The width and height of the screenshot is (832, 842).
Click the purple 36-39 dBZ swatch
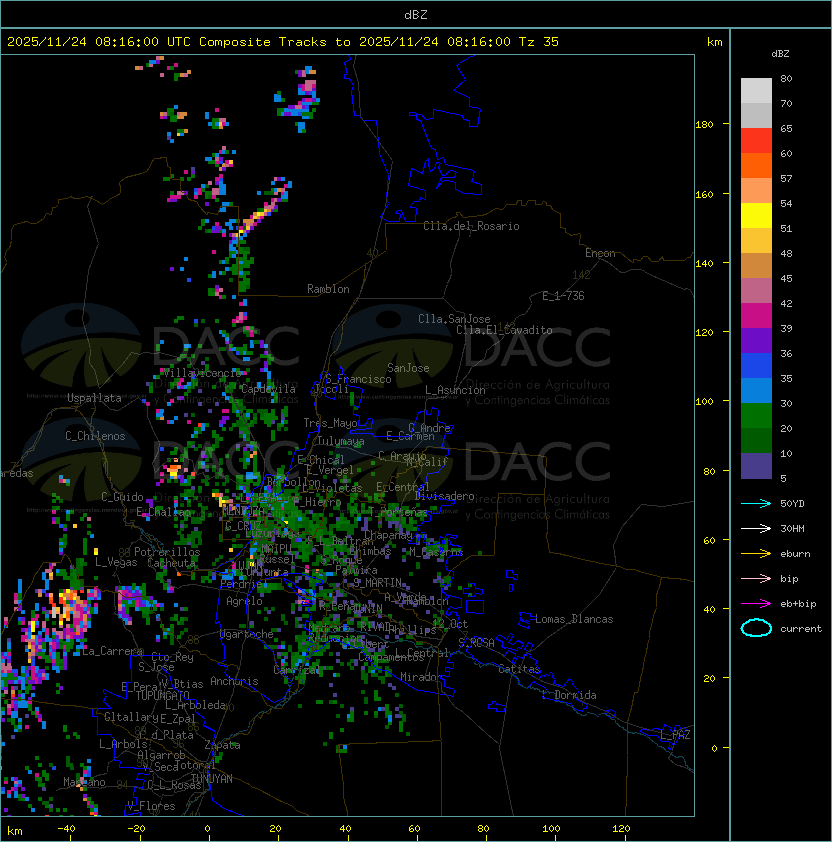pyautogui.click(x=756, y=340)
